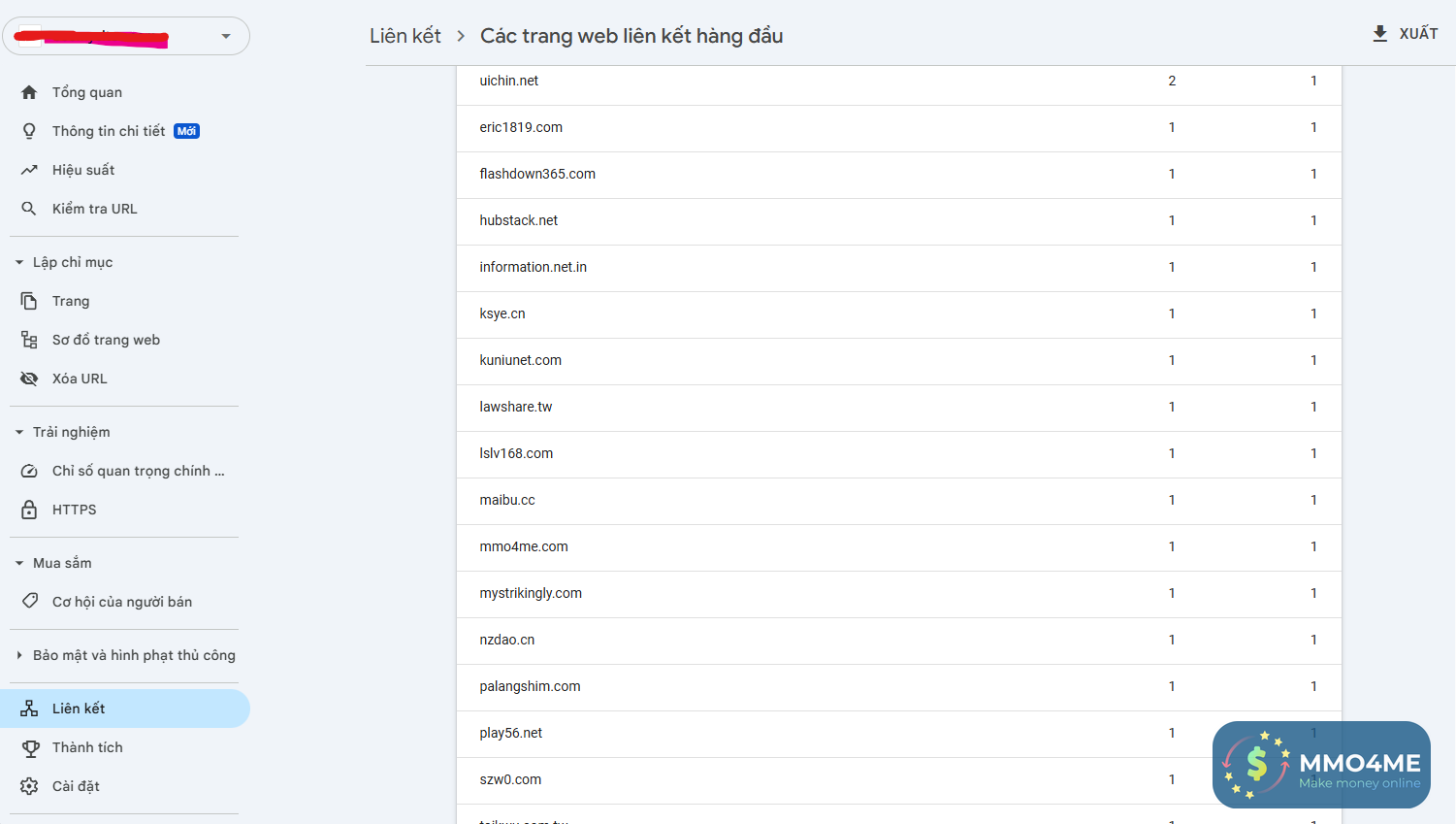Go back via Liên kết breadcrumb
Screen dimensions: 1456x824
click(404, 36)
